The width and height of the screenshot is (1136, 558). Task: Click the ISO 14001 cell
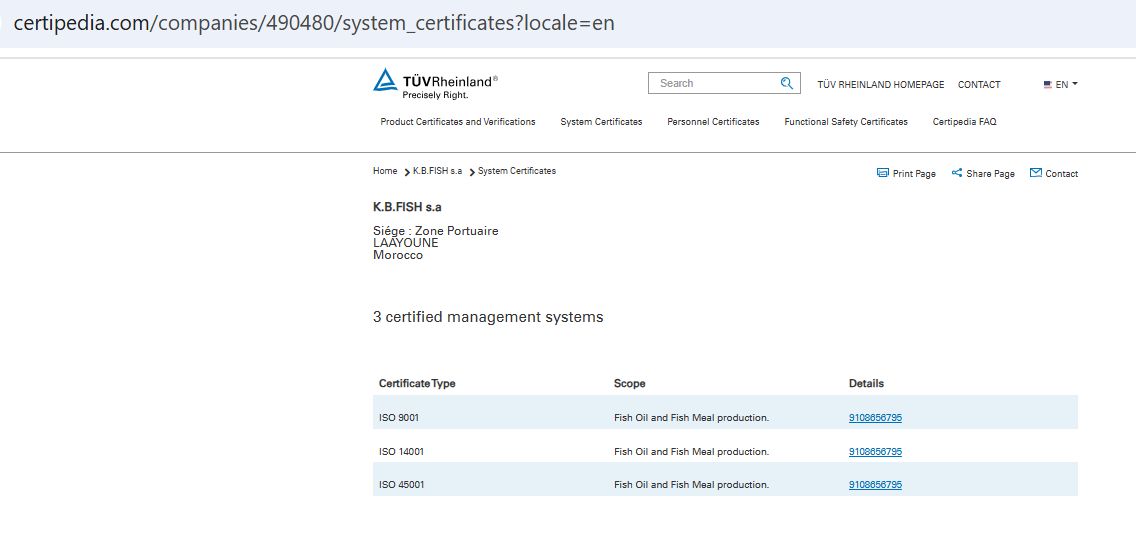[x=401, y=451]
